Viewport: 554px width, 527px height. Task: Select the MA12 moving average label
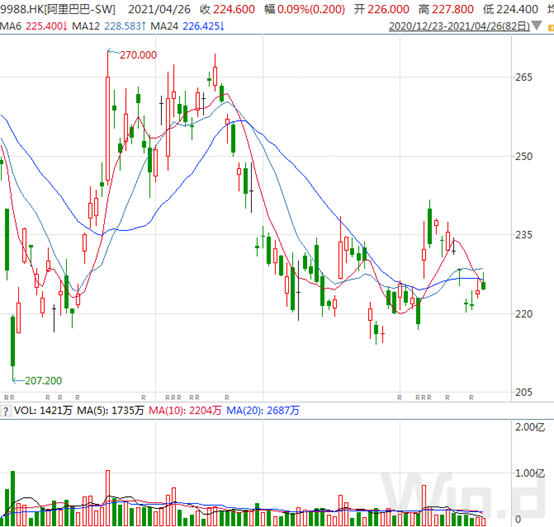108,26
